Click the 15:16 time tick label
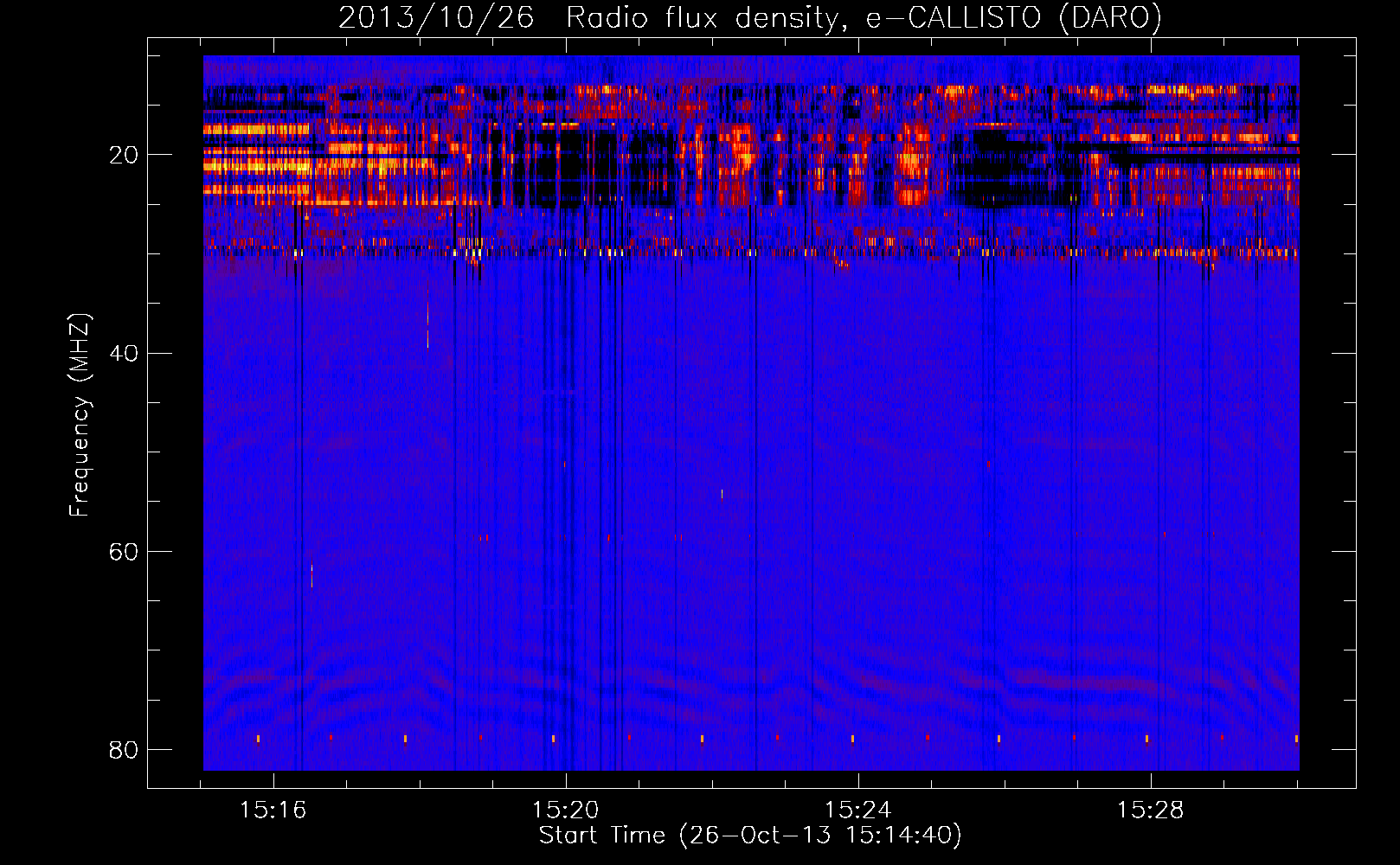Viewport: 1400px width, 865px height. click(273, 811)
